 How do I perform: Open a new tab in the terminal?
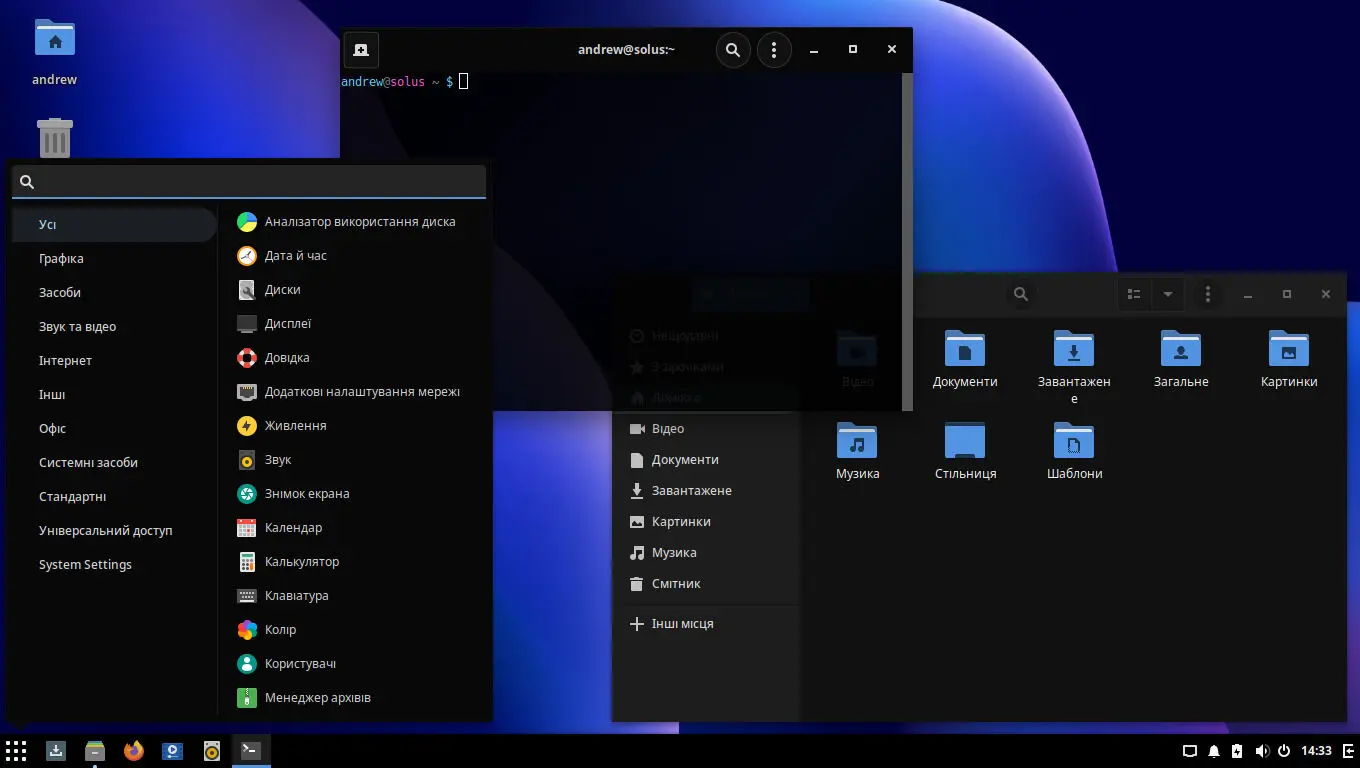[361, 50]
